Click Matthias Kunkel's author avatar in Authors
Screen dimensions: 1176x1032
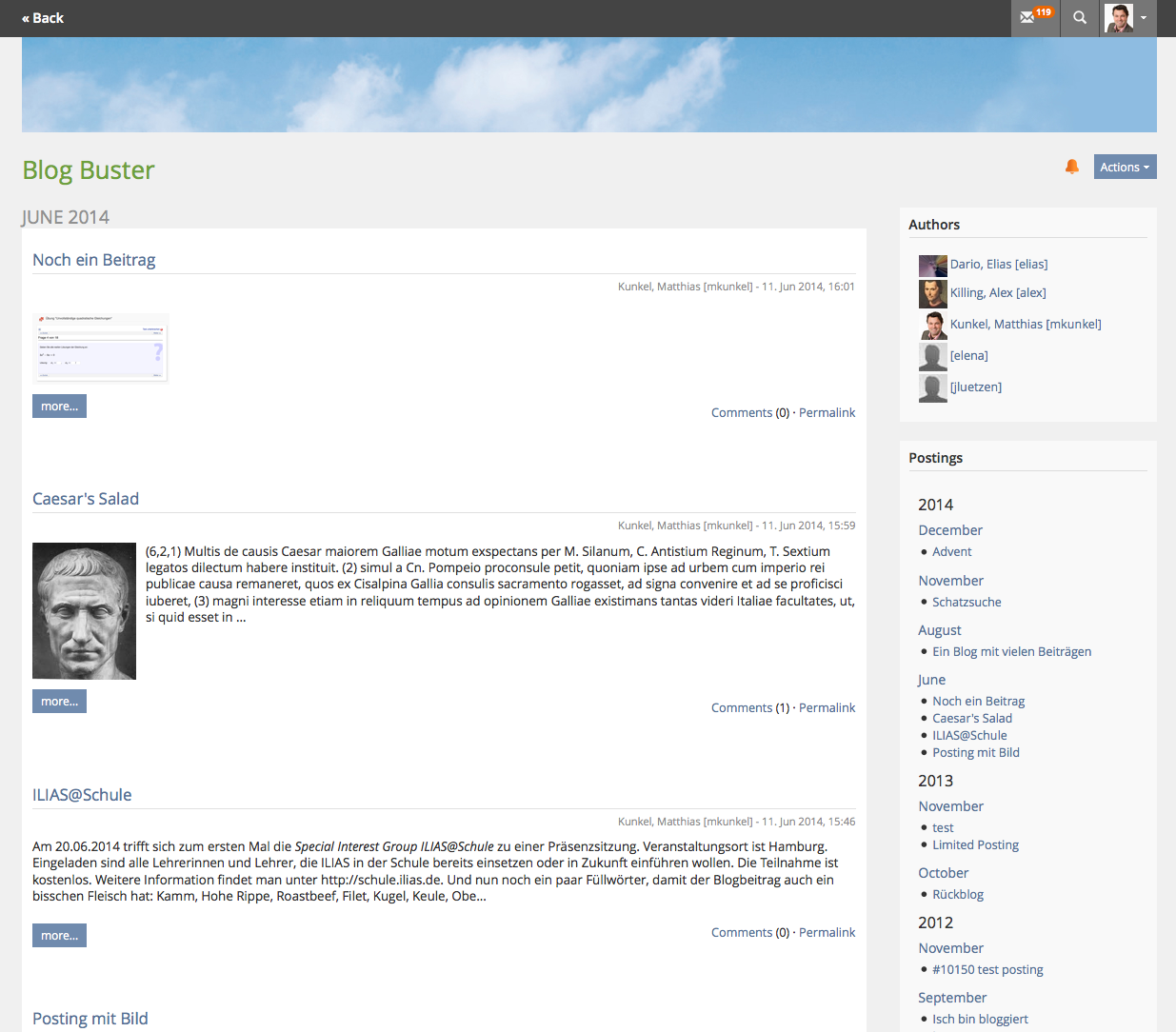932,325
